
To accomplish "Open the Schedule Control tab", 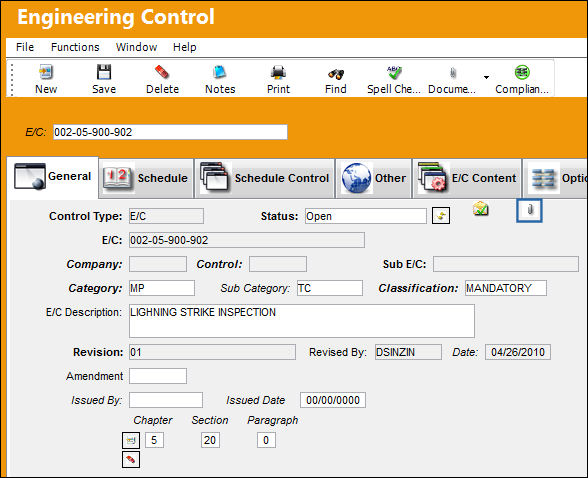I will [x=264, y=178].
